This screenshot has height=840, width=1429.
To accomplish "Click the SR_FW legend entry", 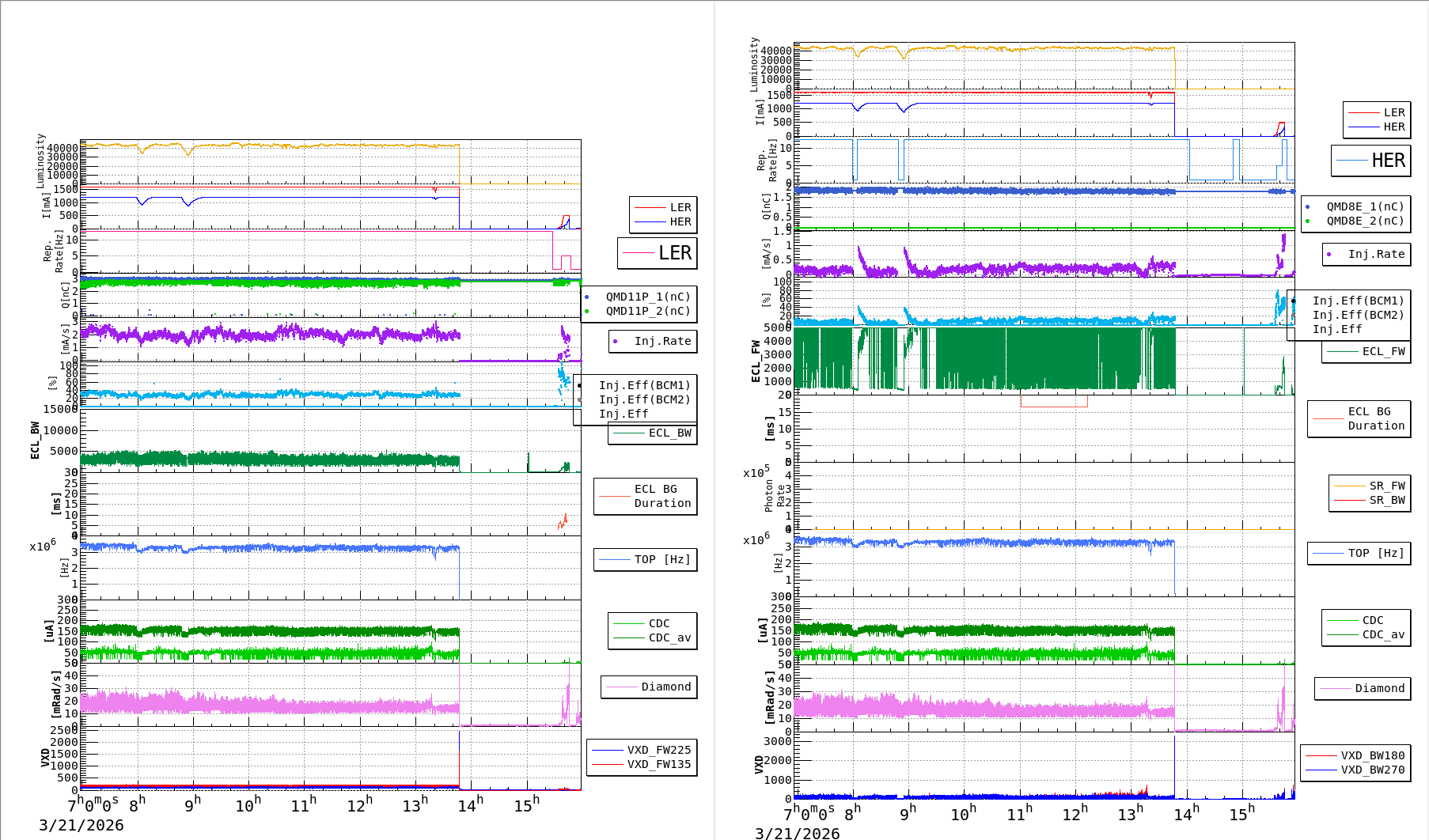I will click(1386, 486).
